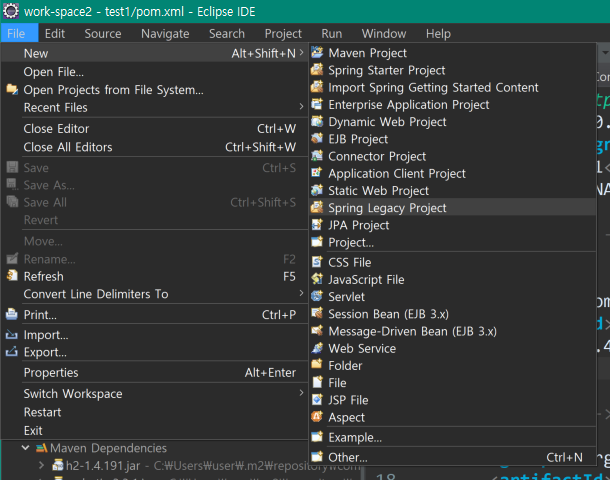
Task: Click the Other... wizard icon
Action: click(317, 457)
